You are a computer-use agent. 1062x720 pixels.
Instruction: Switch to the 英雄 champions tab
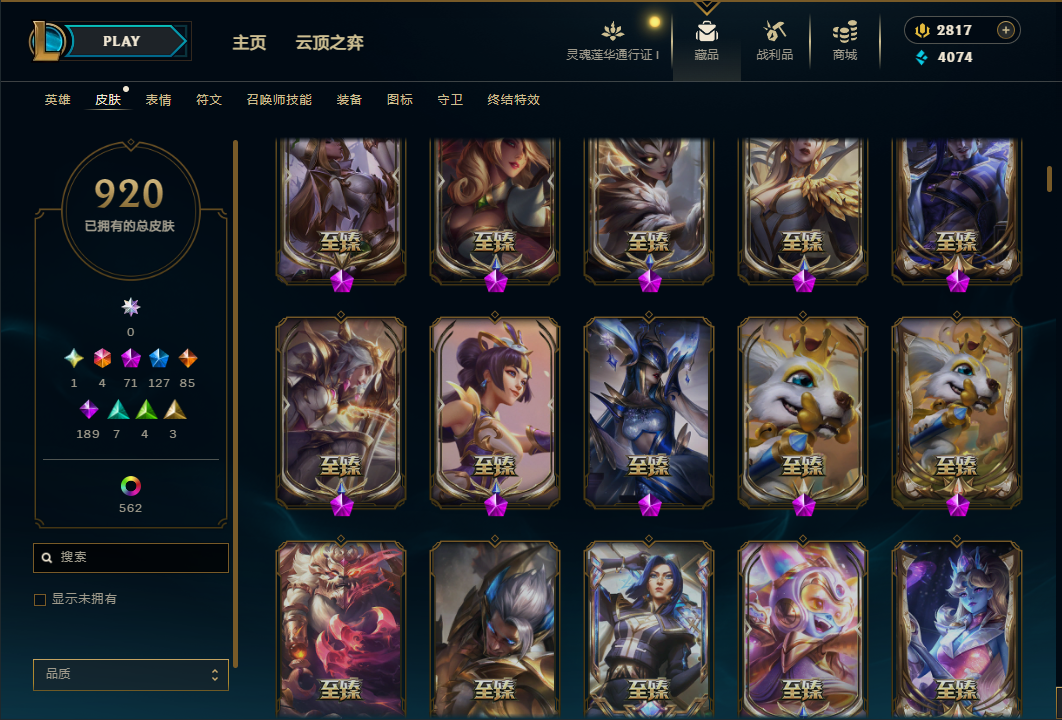point(58,100)
